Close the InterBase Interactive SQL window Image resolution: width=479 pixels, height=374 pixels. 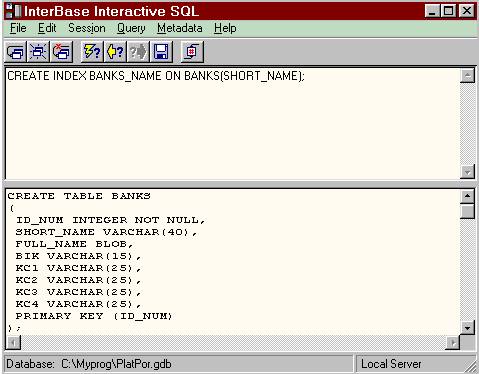pyautogui.click(x=467, y=11)
